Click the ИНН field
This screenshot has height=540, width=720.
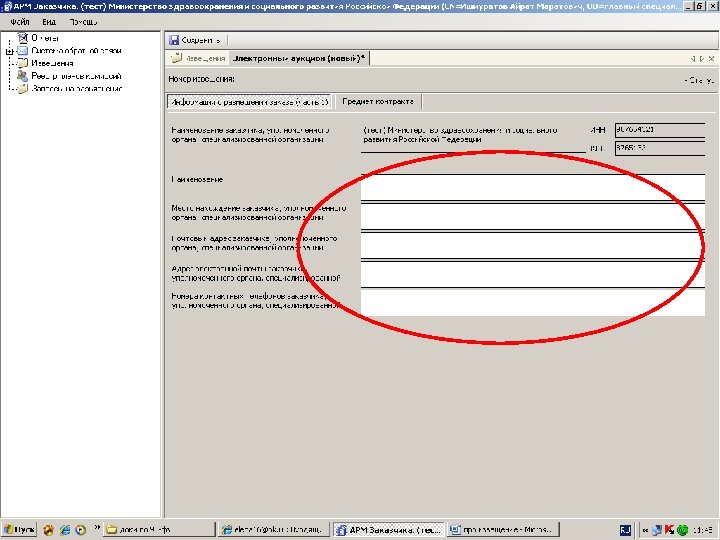[x=660, y=130]
